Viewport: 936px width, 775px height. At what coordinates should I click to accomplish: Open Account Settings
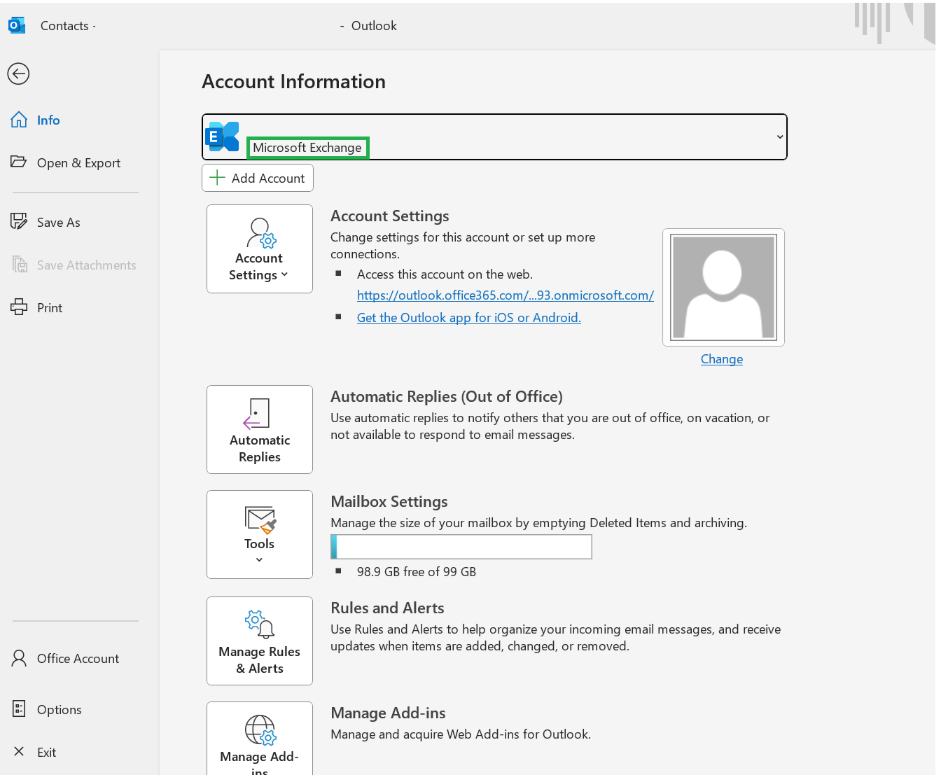coord(259,248)
